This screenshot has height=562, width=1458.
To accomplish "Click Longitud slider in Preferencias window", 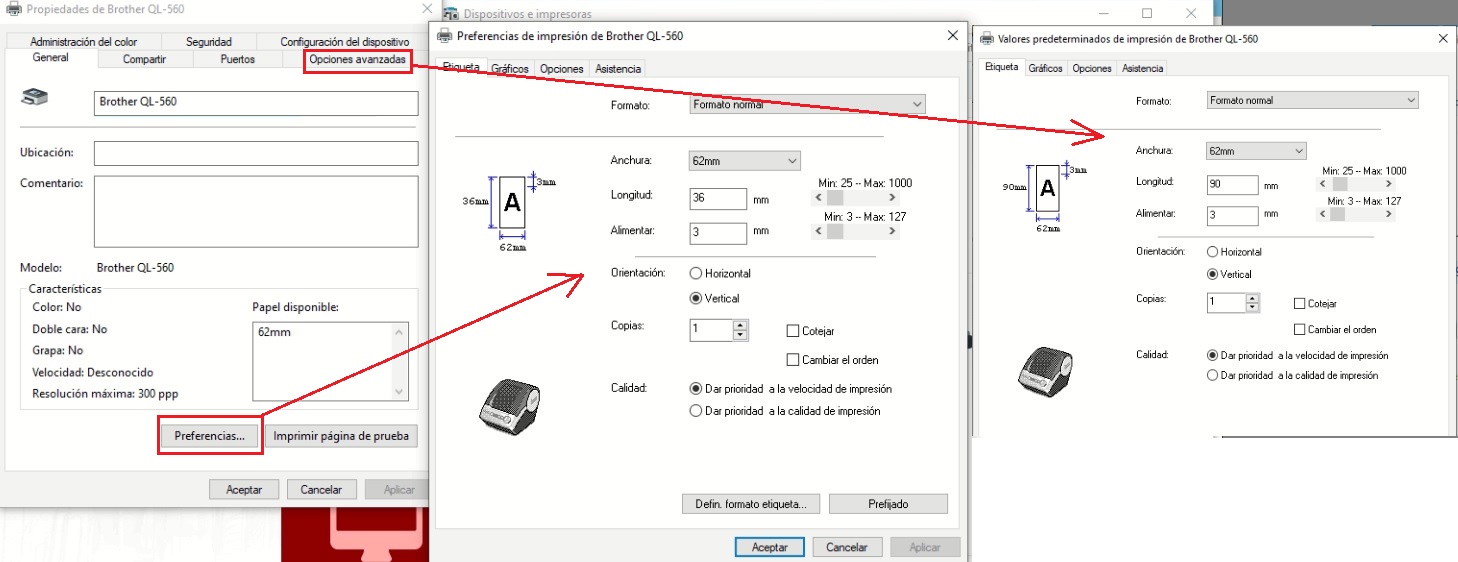I will pyautogui.click(x=856, y=198).
